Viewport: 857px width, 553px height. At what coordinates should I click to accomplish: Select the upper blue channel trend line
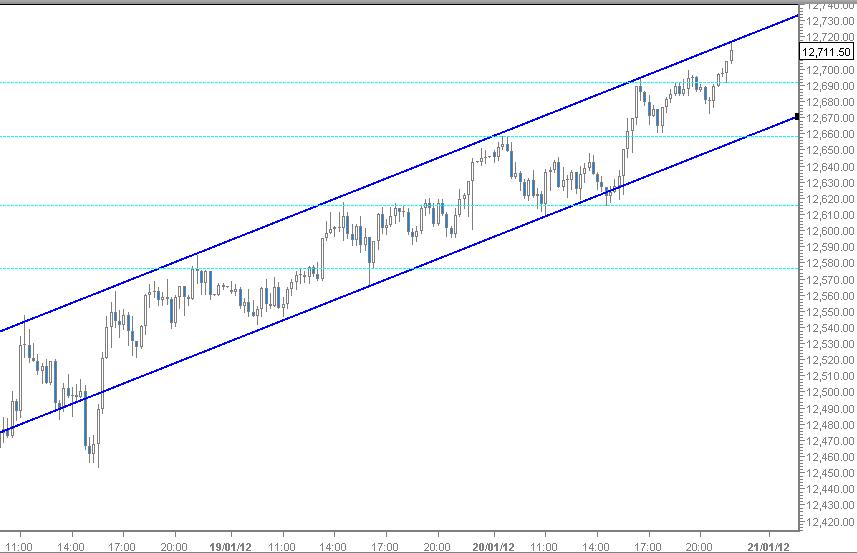[x=399, y=173]
